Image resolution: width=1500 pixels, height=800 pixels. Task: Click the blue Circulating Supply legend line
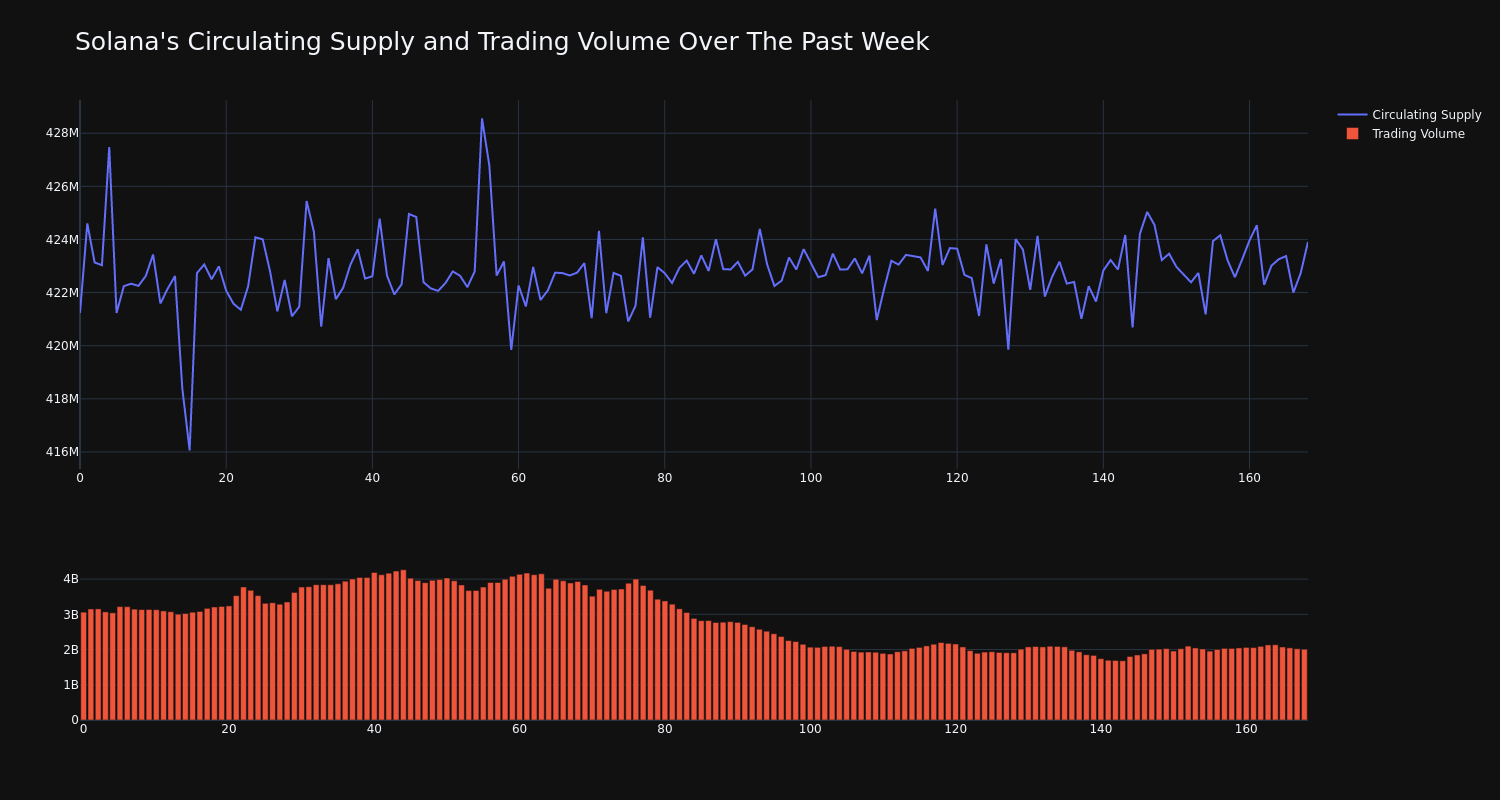[x=1352, y=115]
